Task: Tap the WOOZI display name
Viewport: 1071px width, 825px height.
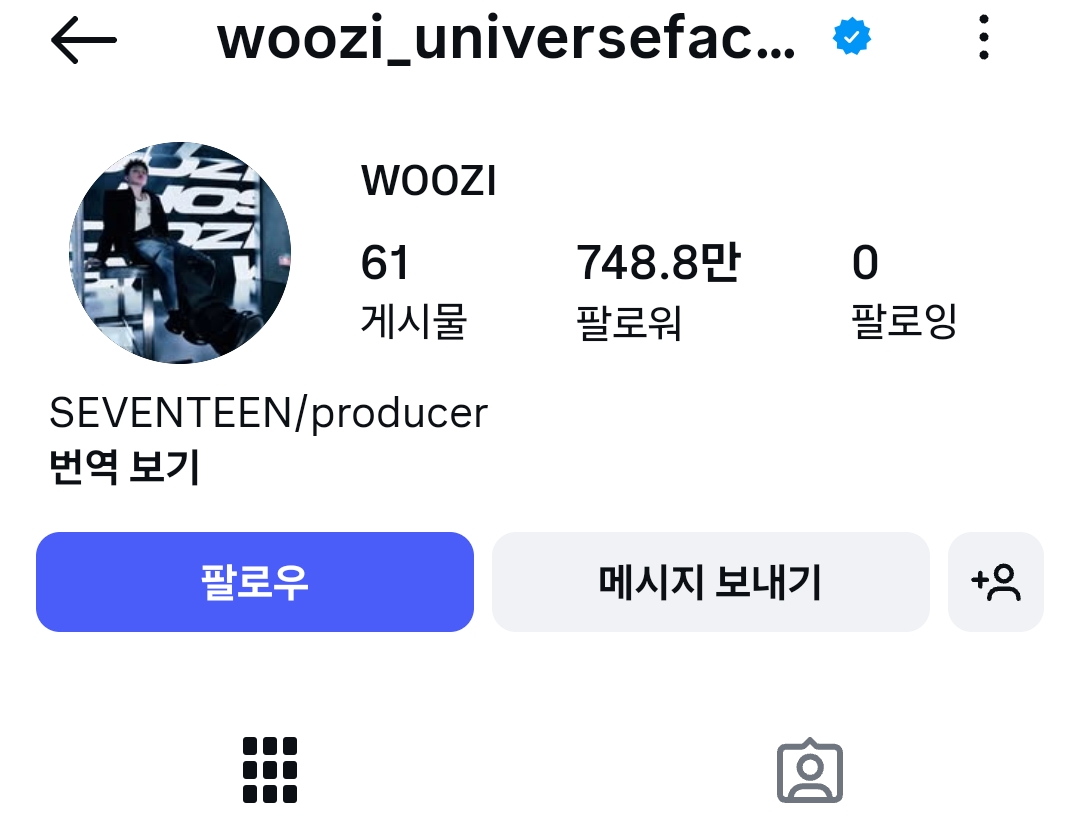Action: coord(428,180)
